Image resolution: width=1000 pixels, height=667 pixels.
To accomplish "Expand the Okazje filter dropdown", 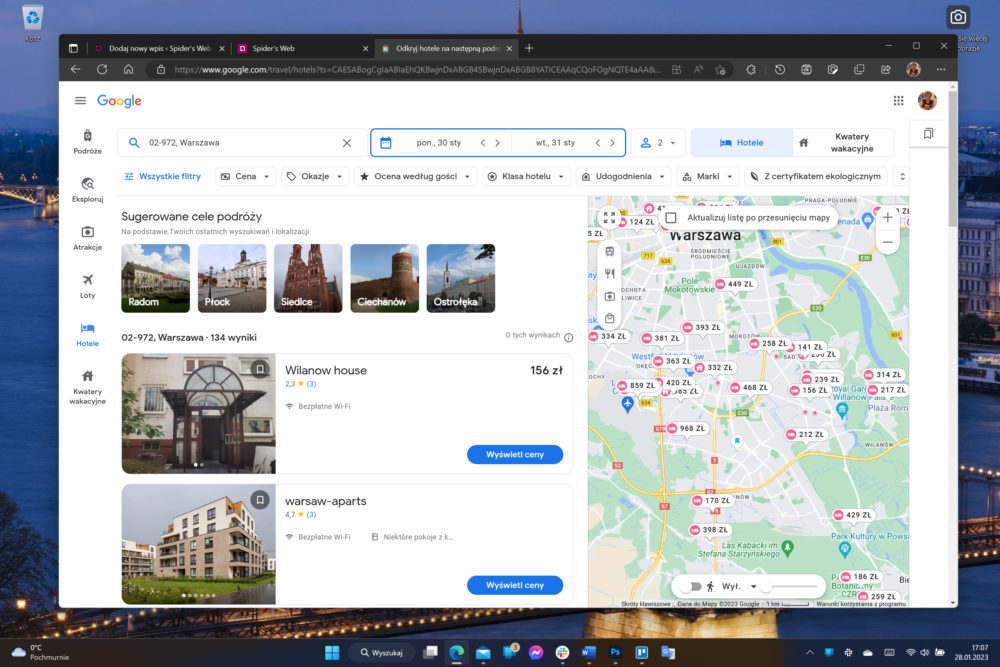I will [x=315, y=177].
